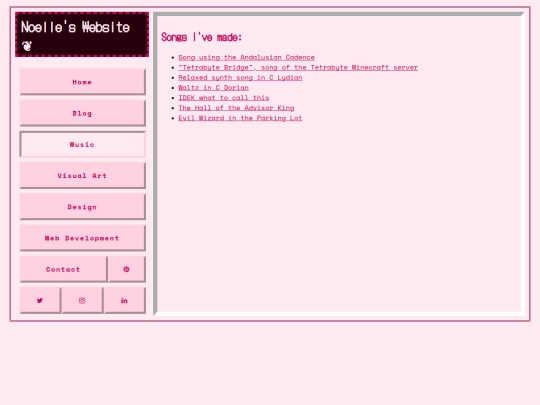Open the Instagram profile button
540x405 pixels.
click(82, 300)
